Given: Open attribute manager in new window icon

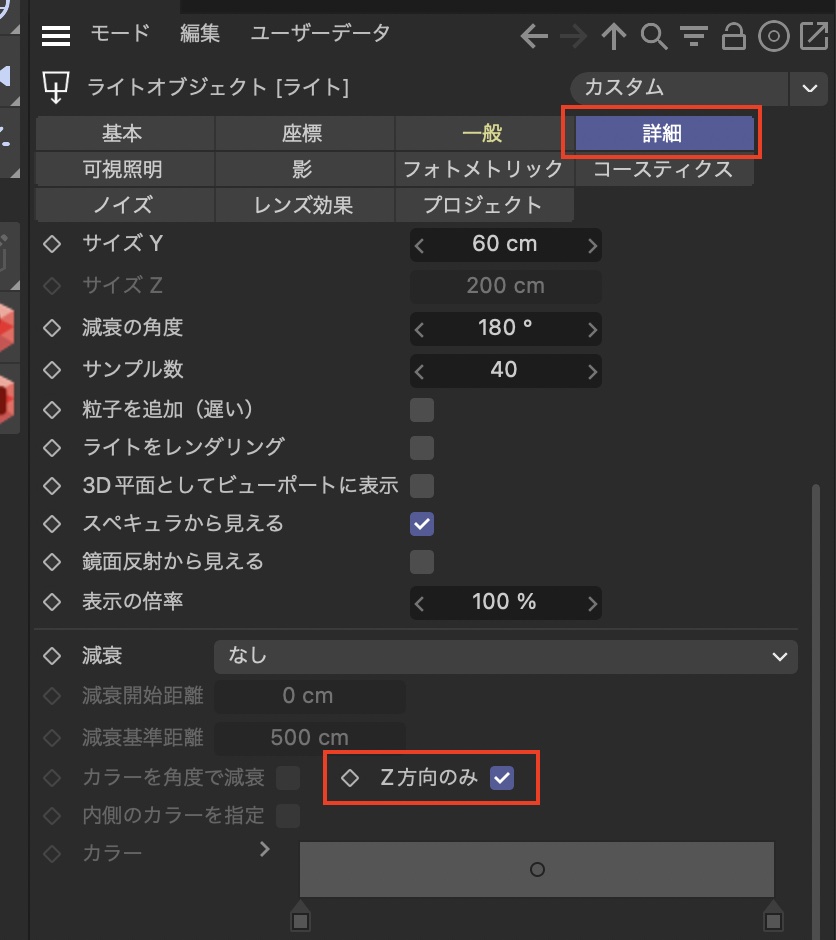Looking at the screenshot, I should pos(813,37).
